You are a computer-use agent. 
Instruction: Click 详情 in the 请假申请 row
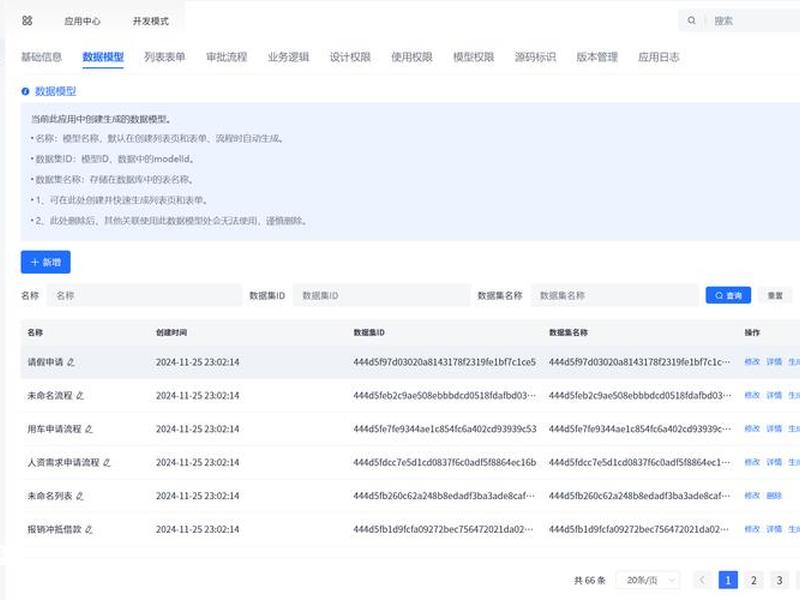774,362
